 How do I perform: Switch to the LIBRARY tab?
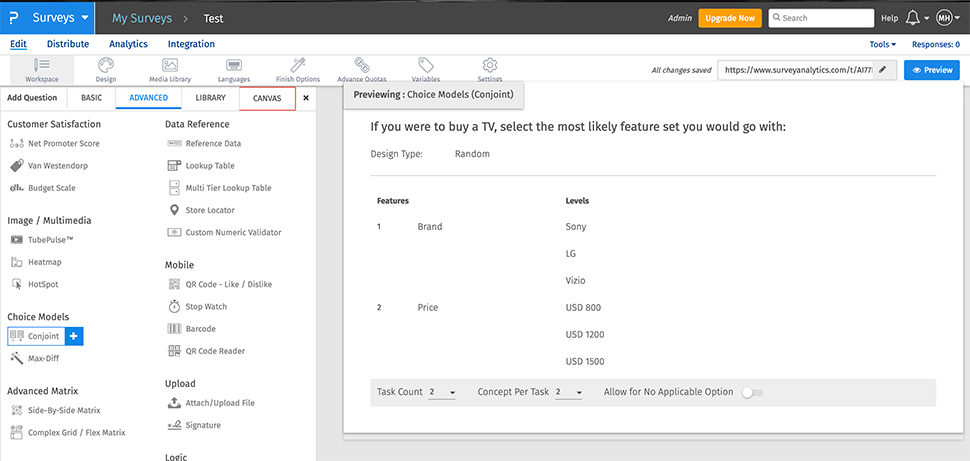coord(210,98)
